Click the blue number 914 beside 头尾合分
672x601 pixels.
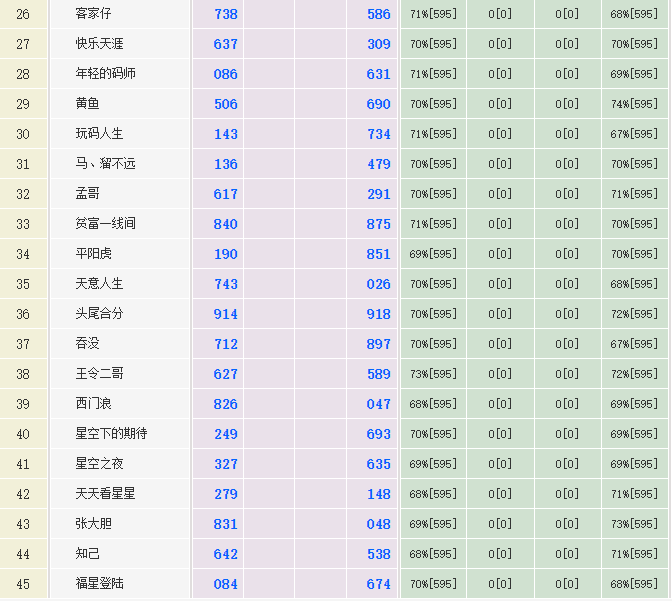click(x=226, y=314)
